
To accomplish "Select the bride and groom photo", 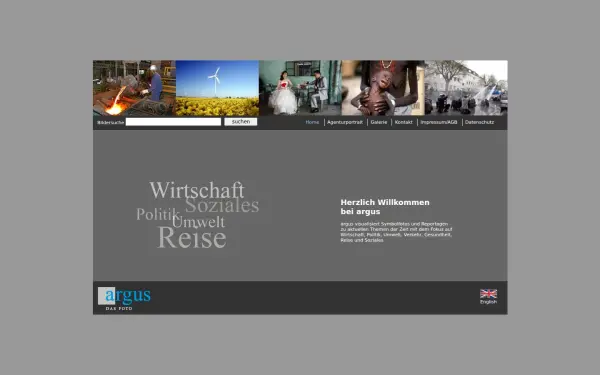I will [x=300, y=88].
